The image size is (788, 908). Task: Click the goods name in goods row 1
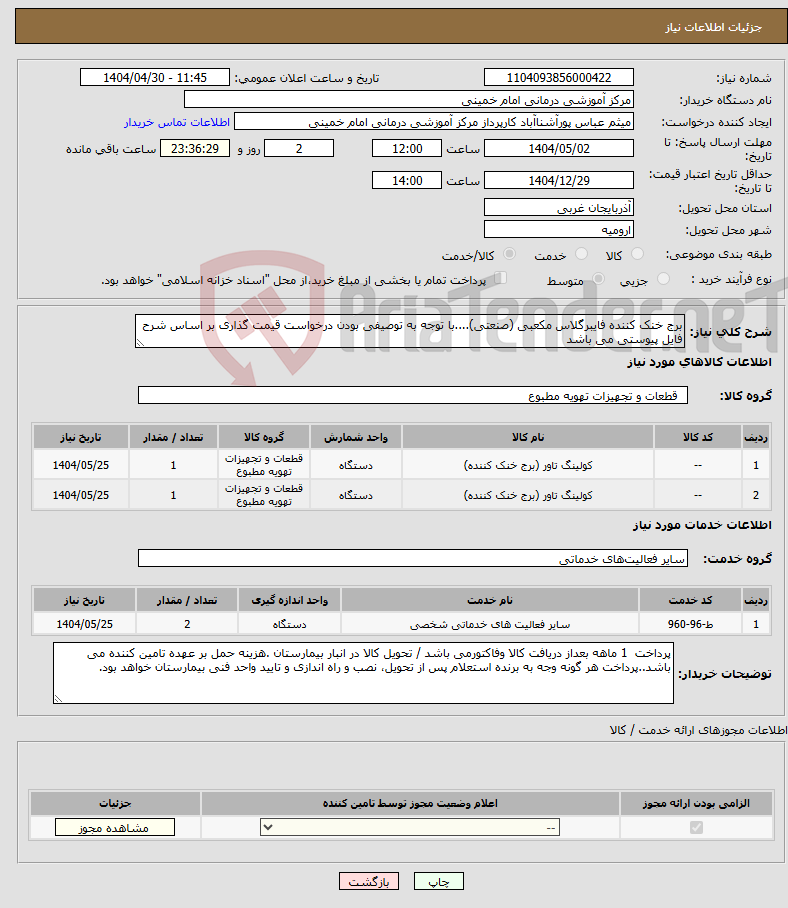[x=528, y=465]
